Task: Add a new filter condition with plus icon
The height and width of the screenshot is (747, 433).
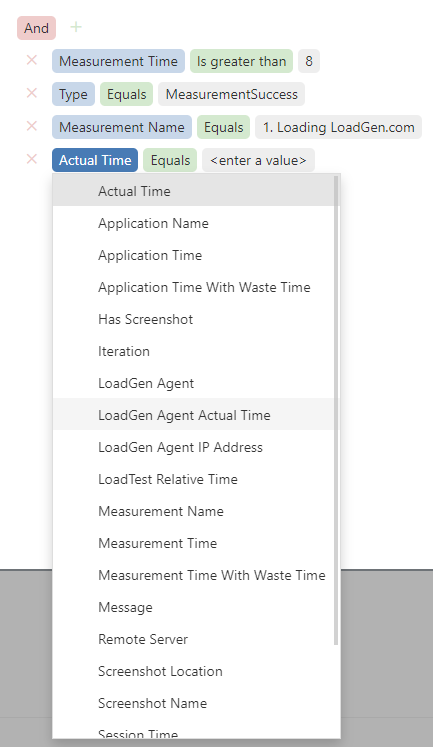Action: click(x=76, y=27)
